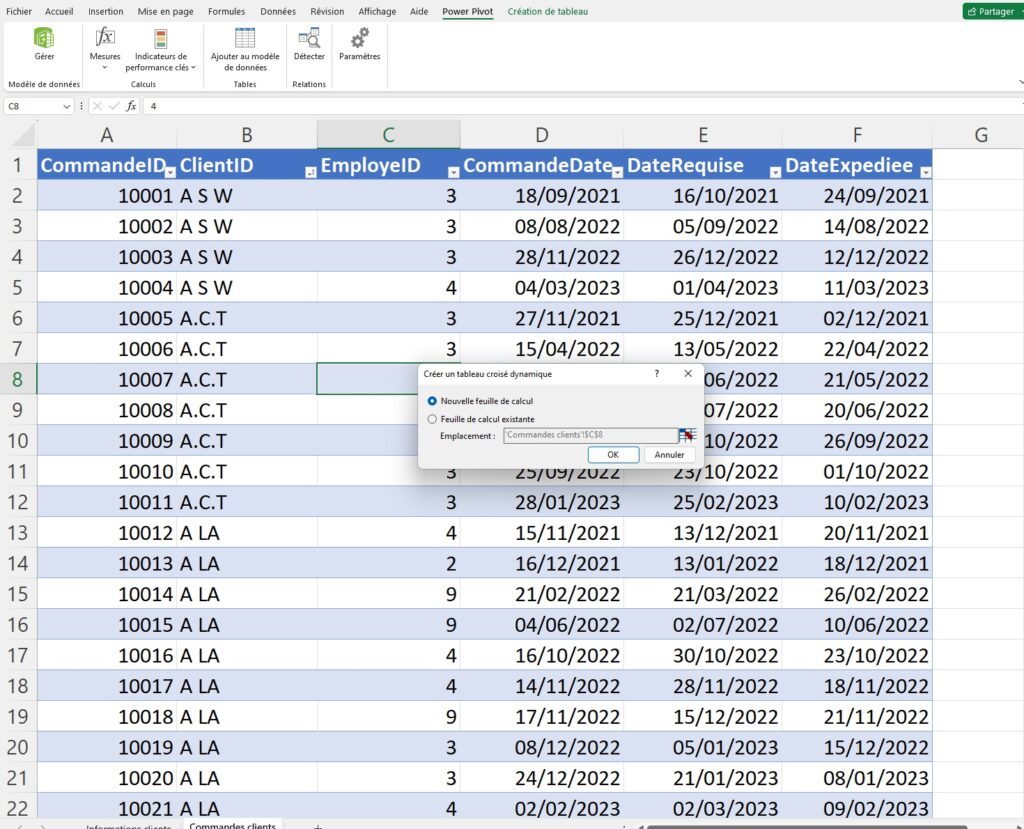Open the Mesures fx menu
1024x829 pixels.
point(104,38)
